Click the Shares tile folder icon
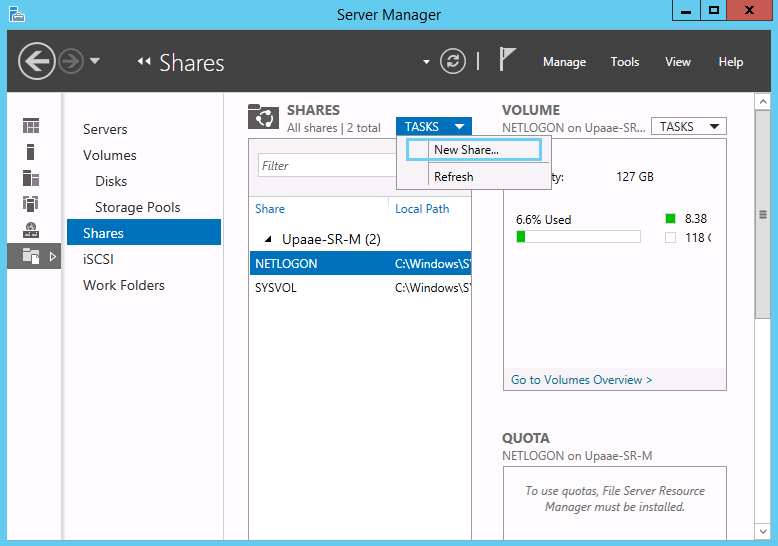778x546 pixels. click(263, 117)
